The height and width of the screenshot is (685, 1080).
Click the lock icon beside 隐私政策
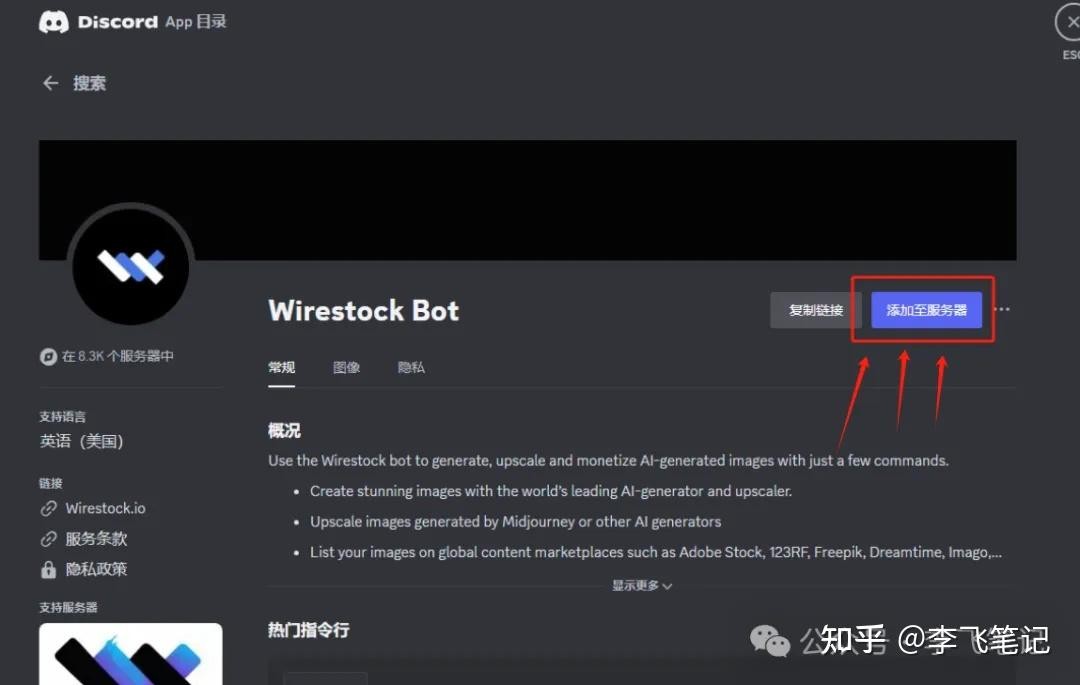click(x=48, y=570)
